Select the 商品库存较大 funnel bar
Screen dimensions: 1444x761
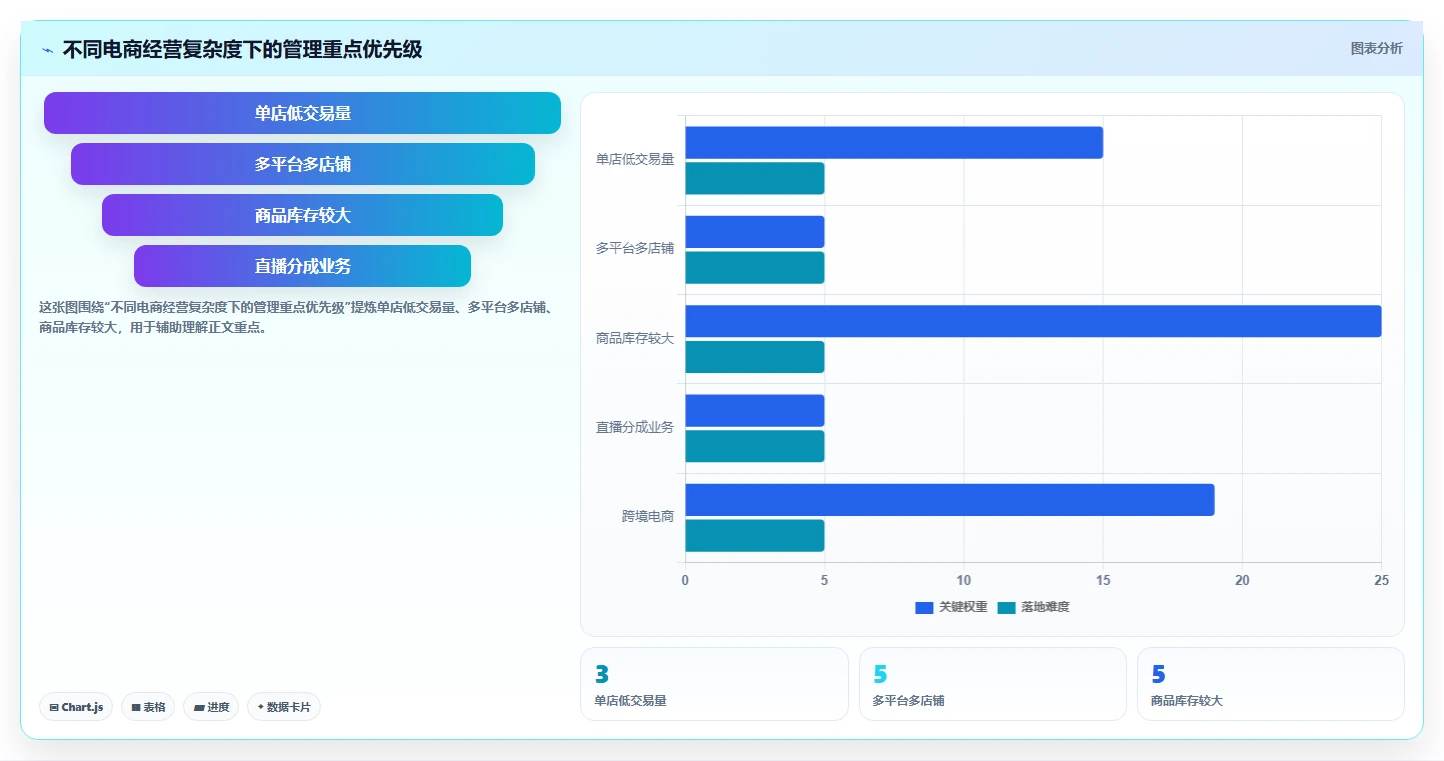pyautogui.click(x=302, y=215)
